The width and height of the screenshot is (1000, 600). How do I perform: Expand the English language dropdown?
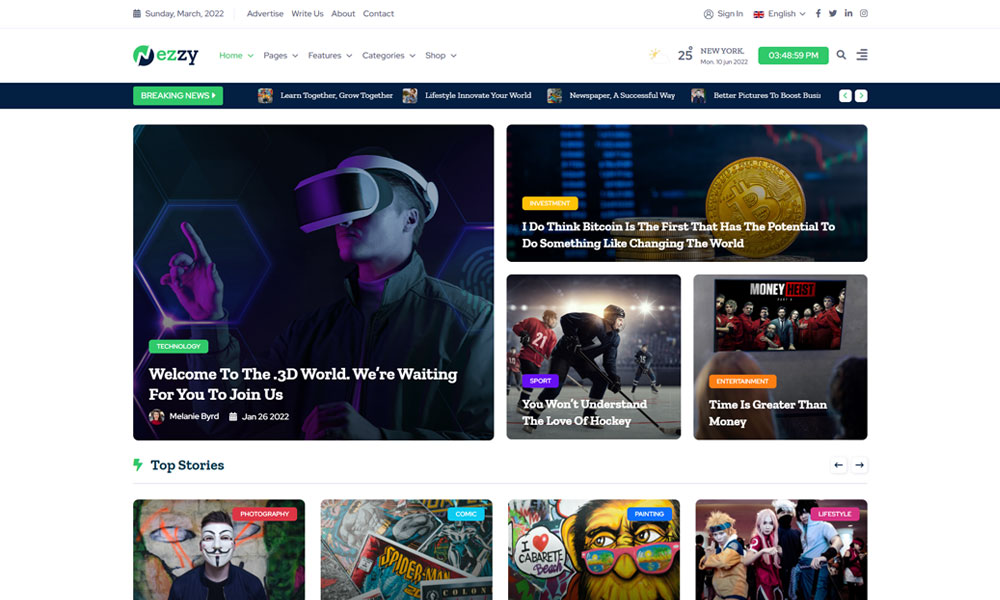[780, 14]
